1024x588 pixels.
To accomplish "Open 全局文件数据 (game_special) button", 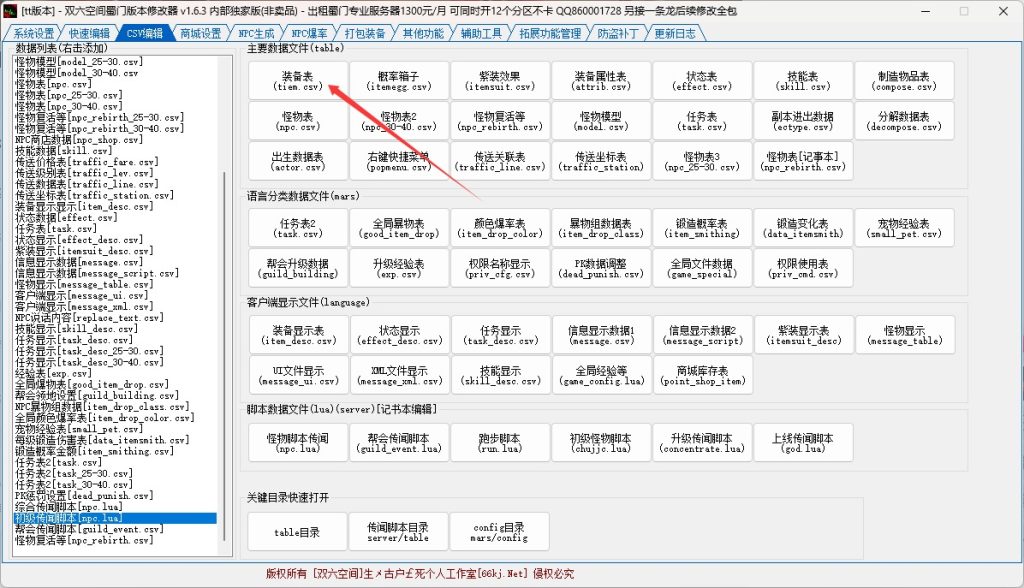I will [x=701, y=268].
